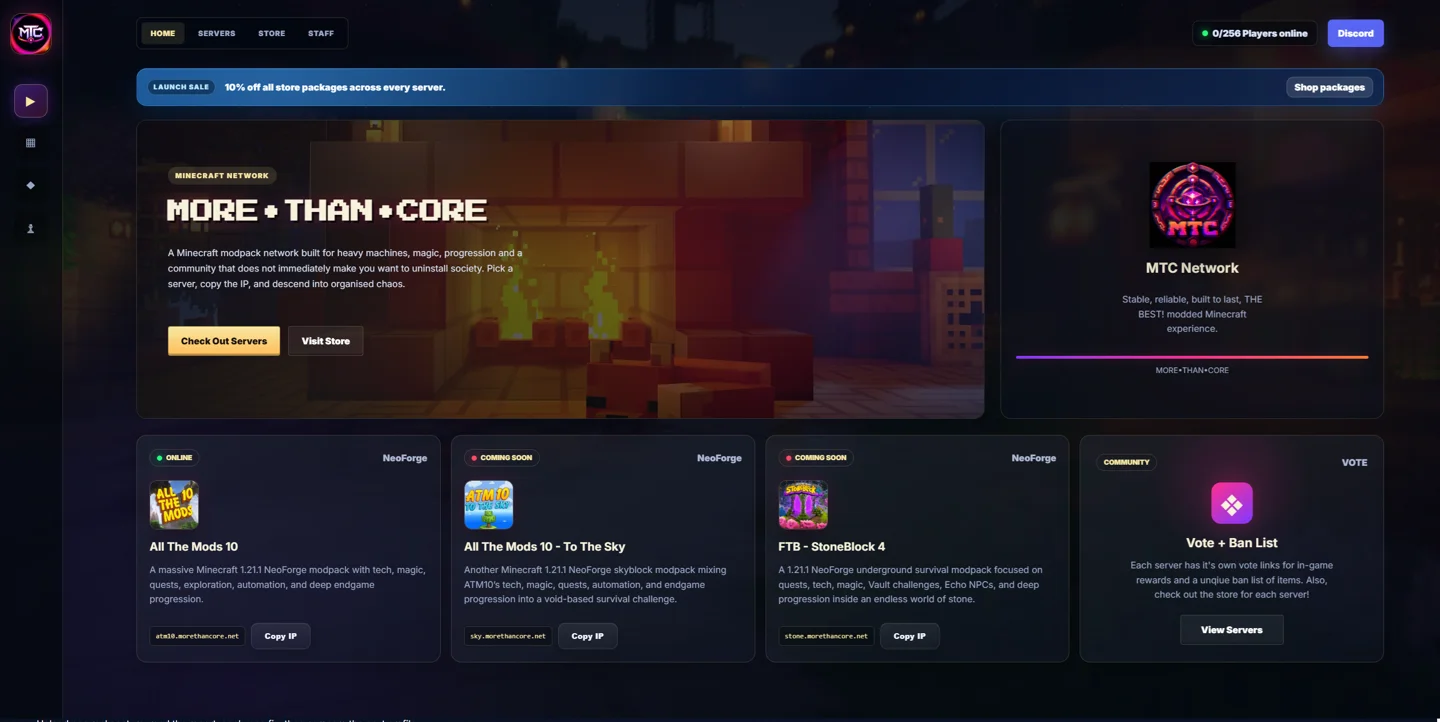Open the person icon in sidebar
Screen dimensions: 1440x722
[x=31, y=229]
